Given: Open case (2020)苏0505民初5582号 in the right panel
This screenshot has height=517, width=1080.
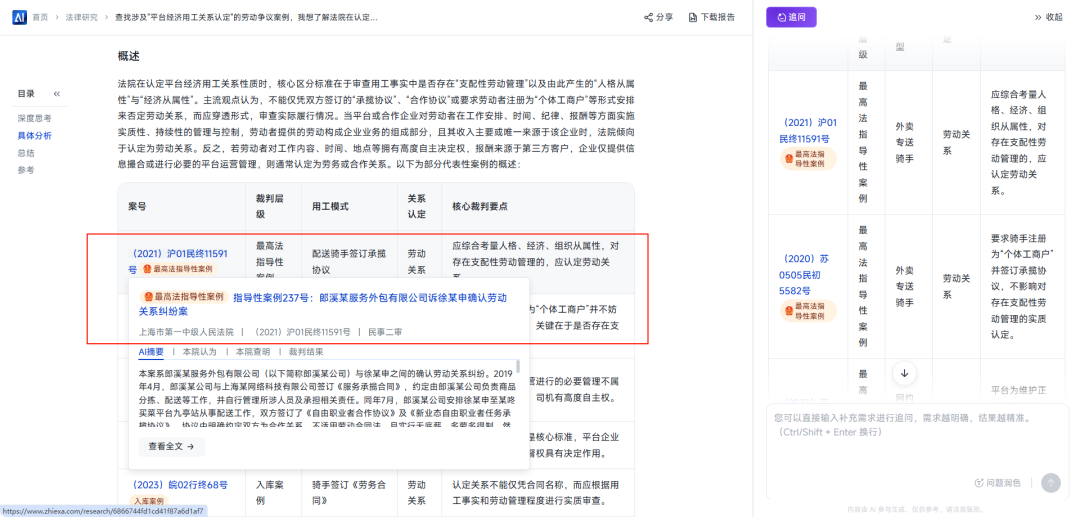Looking at the screenshot, I should click(804, 275).
